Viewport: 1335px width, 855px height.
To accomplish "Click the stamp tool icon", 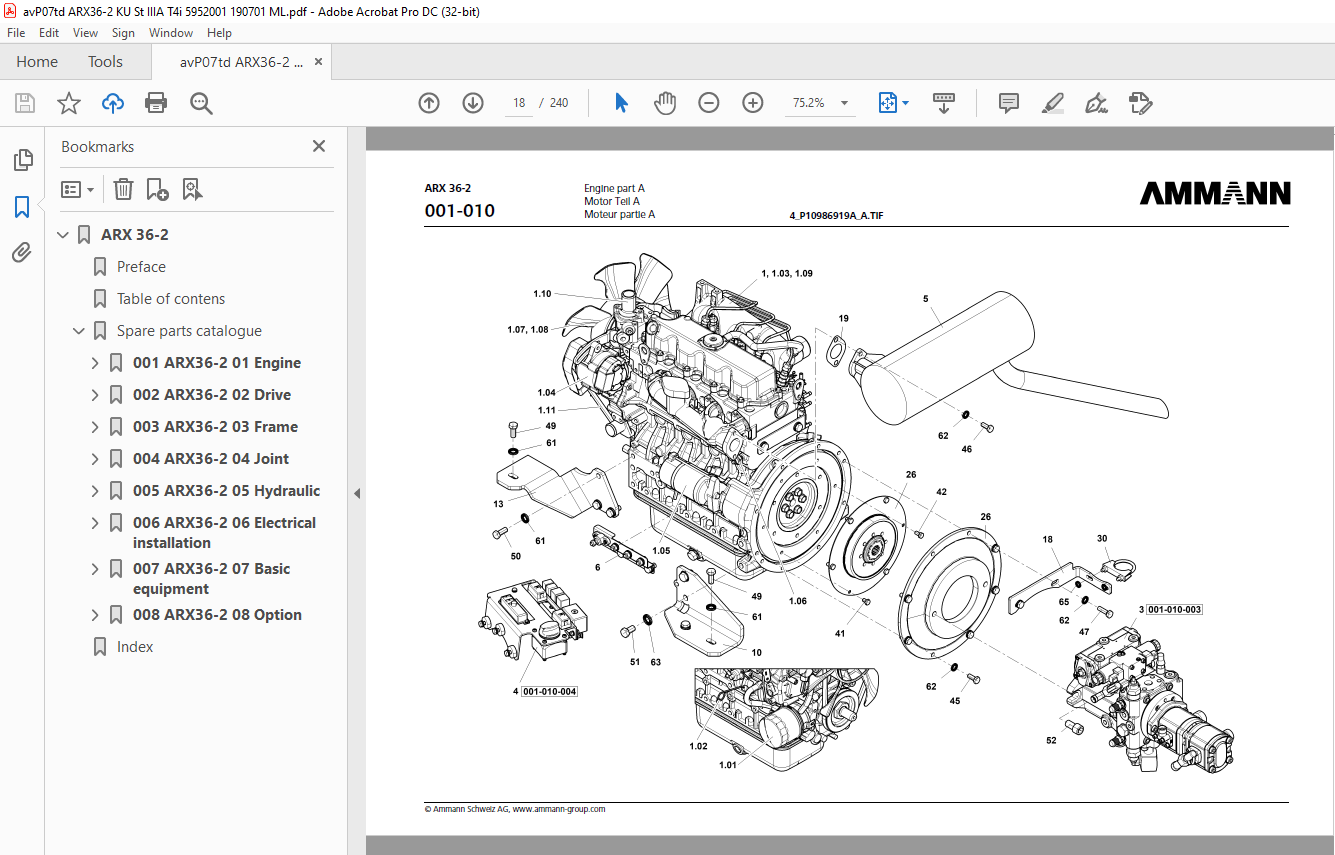I will 1140,103.
